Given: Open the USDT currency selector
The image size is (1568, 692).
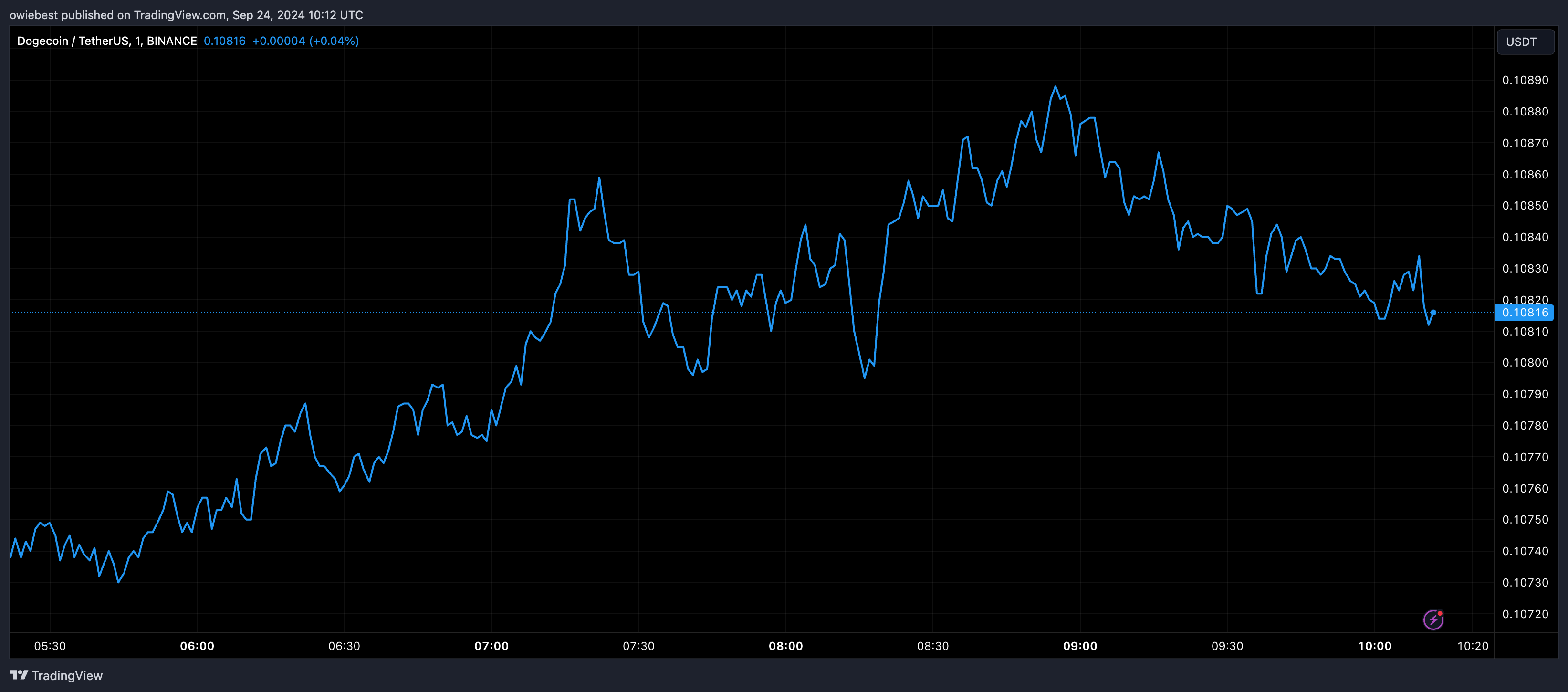Looking at the screenshot, I should point(1526,42).
